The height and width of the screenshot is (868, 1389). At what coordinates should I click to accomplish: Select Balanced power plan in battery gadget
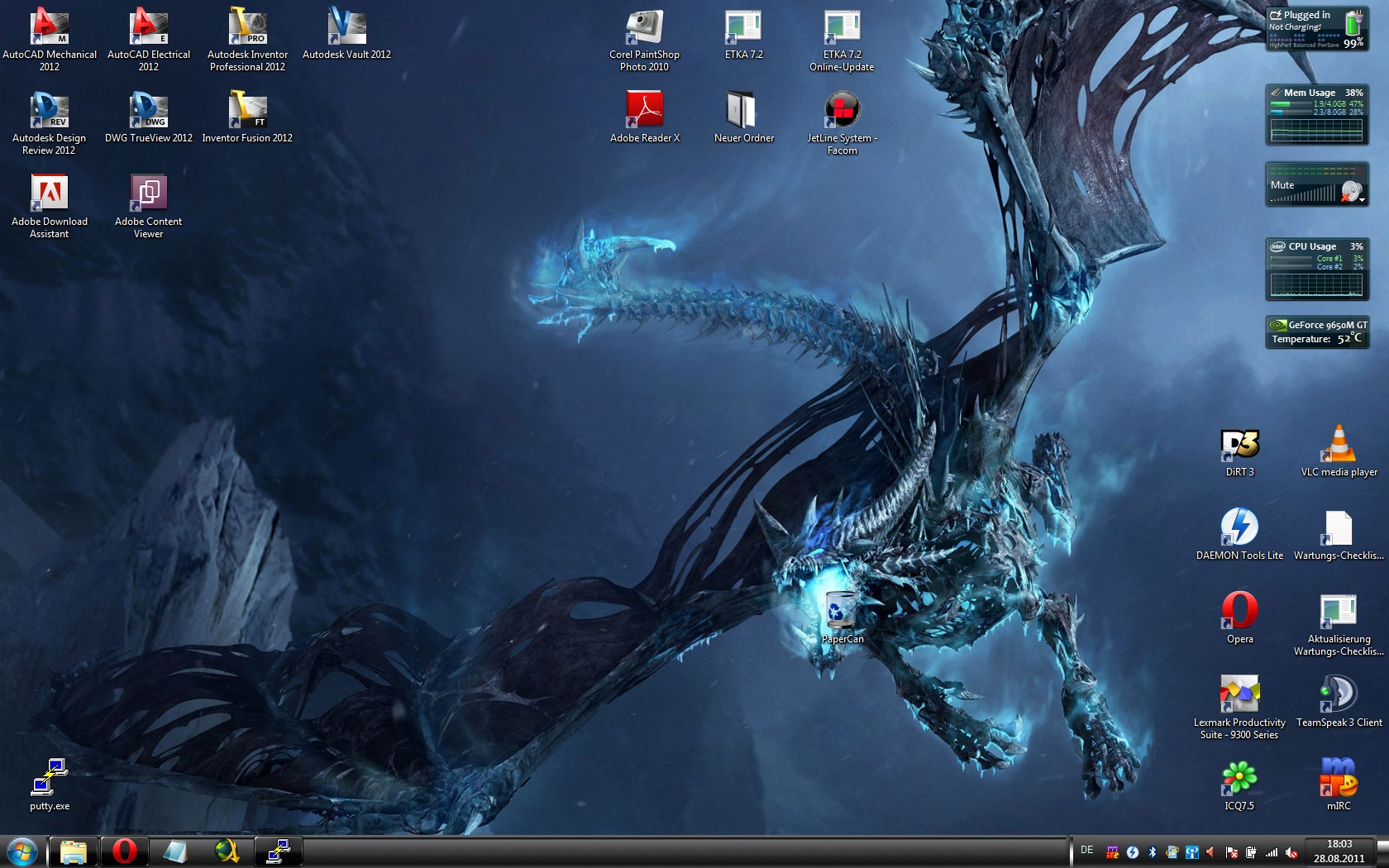[1305, 41]
